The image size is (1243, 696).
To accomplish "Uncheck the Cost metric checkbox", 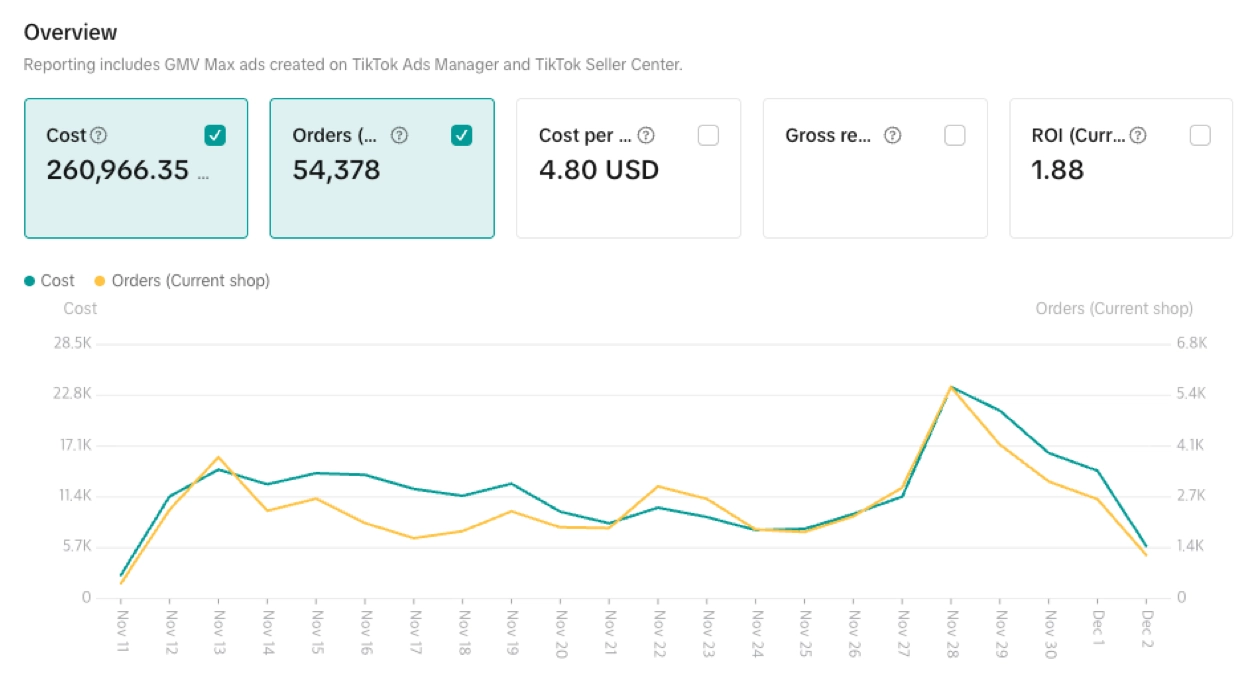I will [215, 136].
